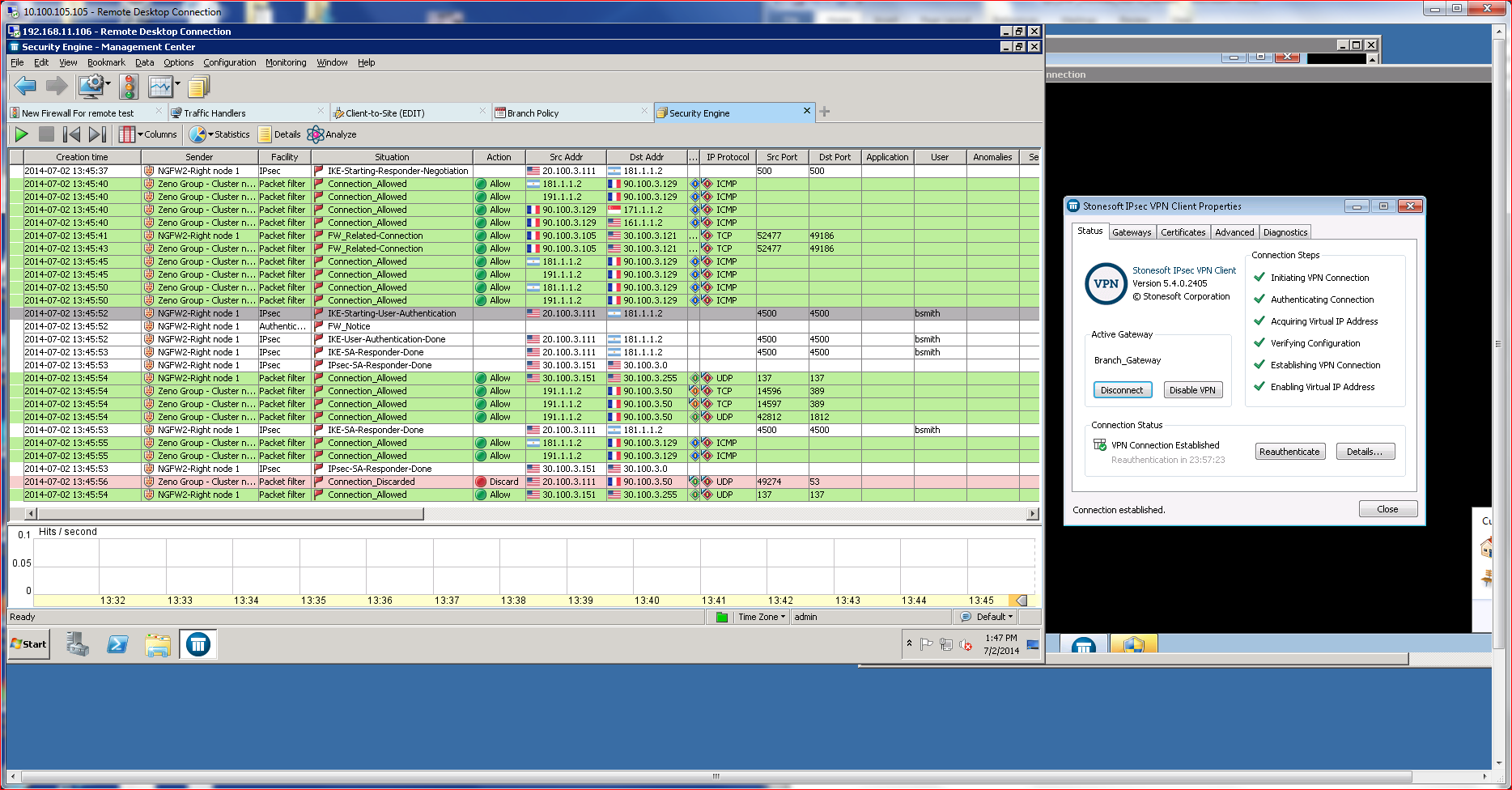Click the Details toolbar button
Viewport: 1512px width, 790px height.
(x=279, y=134)
